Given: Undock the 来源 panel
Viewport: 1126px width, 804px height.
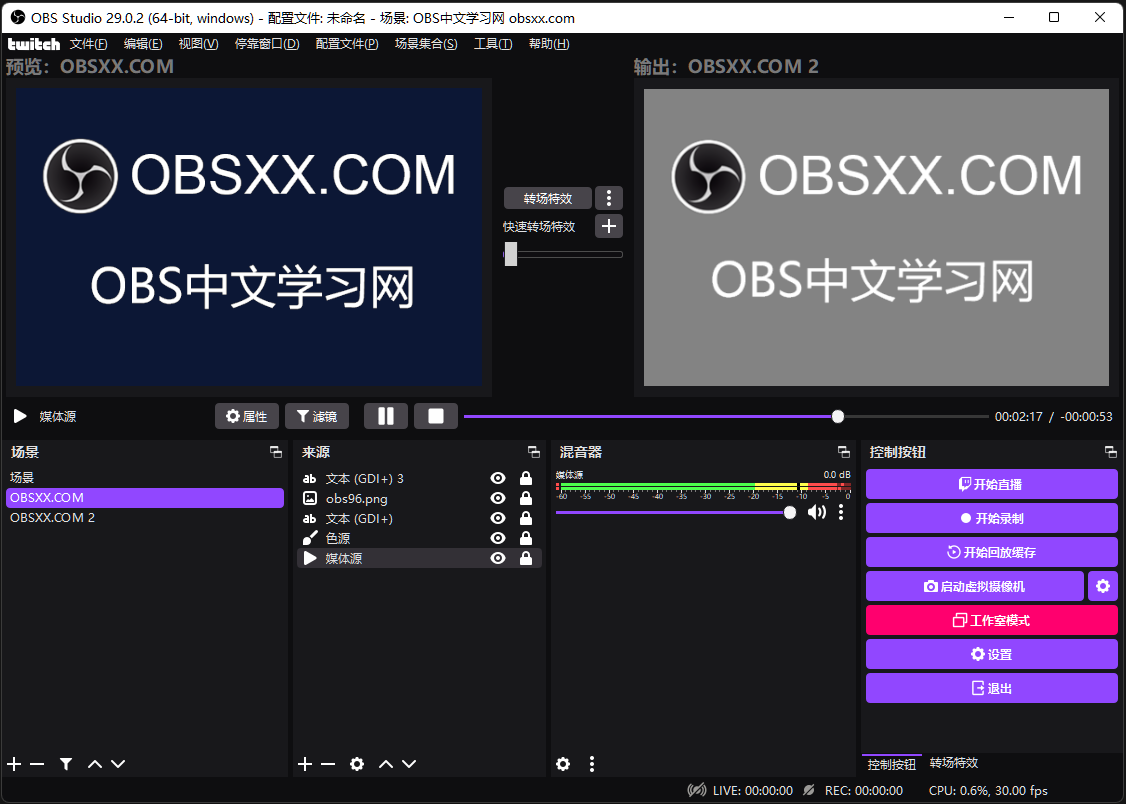Looking at the screenshot, I should (534, 452).
